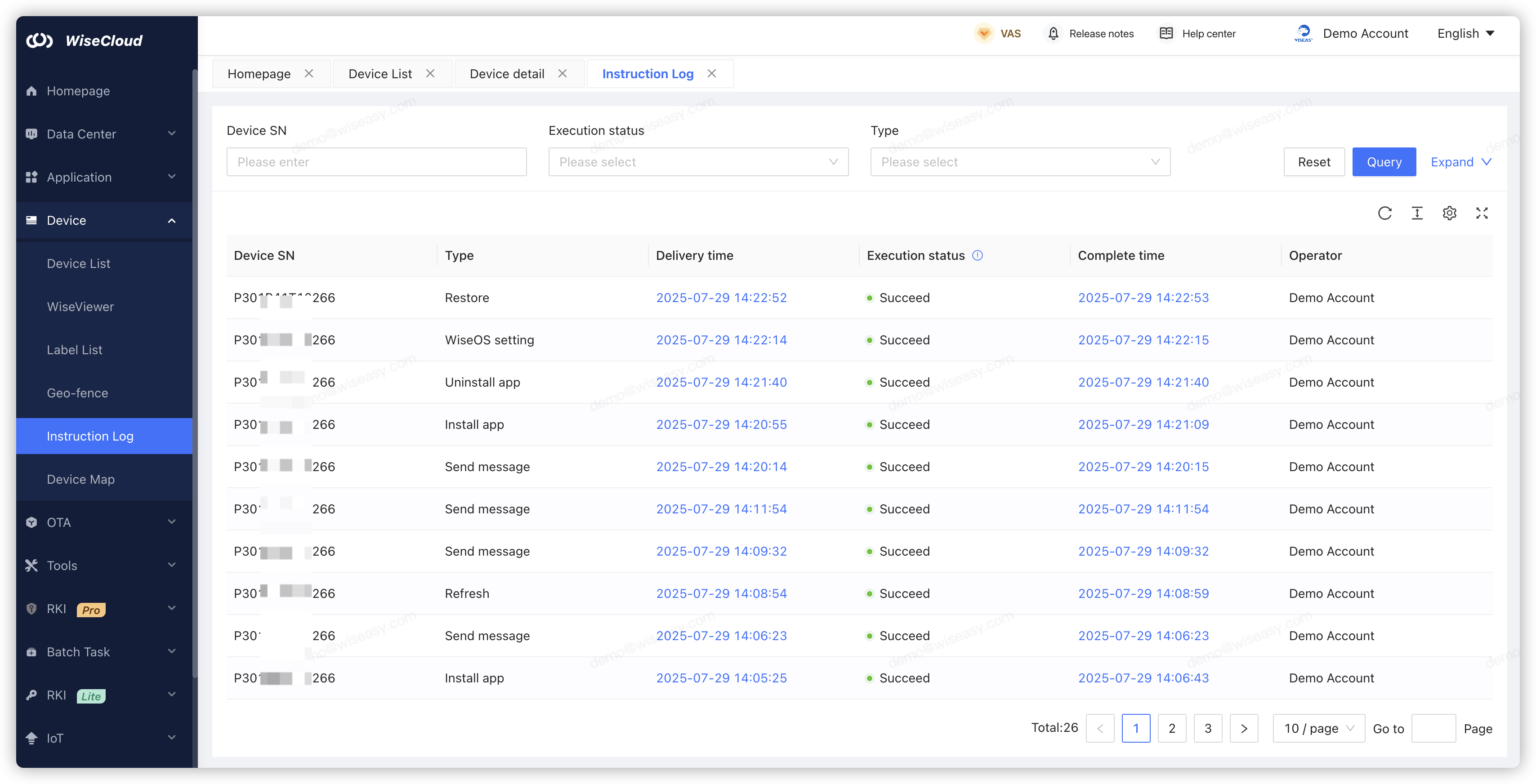Go to pagination page 2

tap(1172, 729)
